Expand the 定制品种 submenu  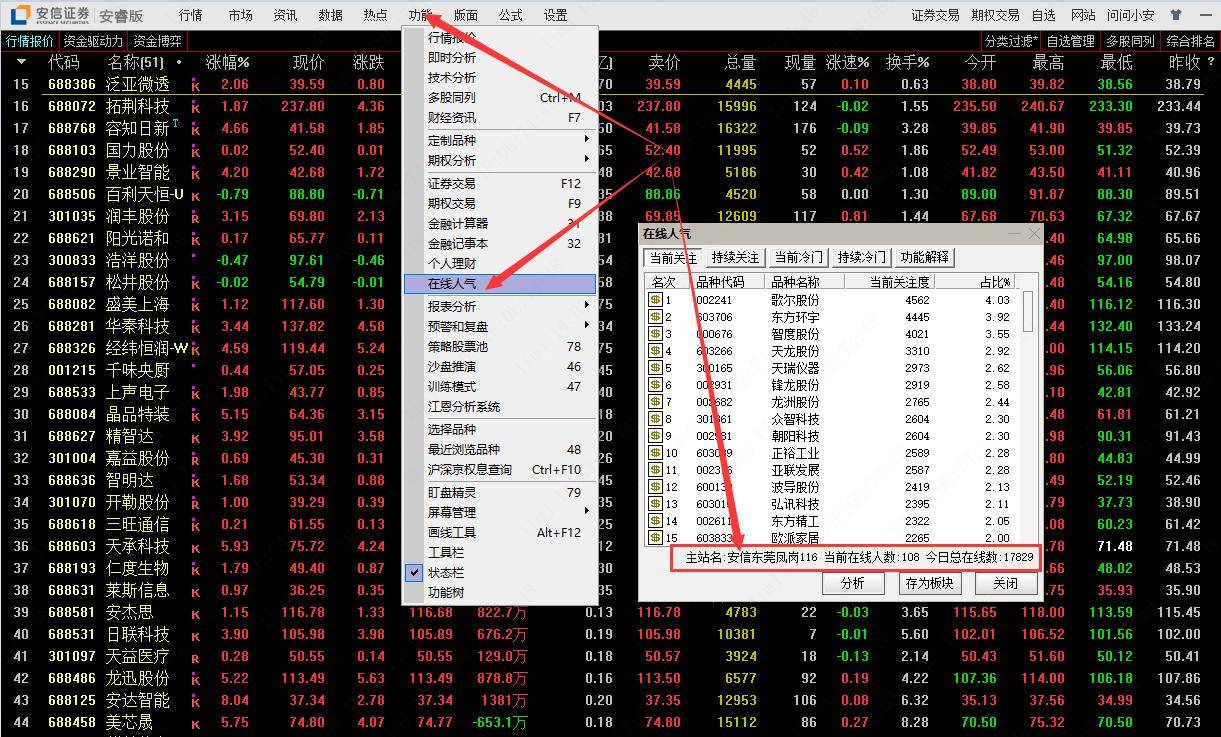(500, 140)
